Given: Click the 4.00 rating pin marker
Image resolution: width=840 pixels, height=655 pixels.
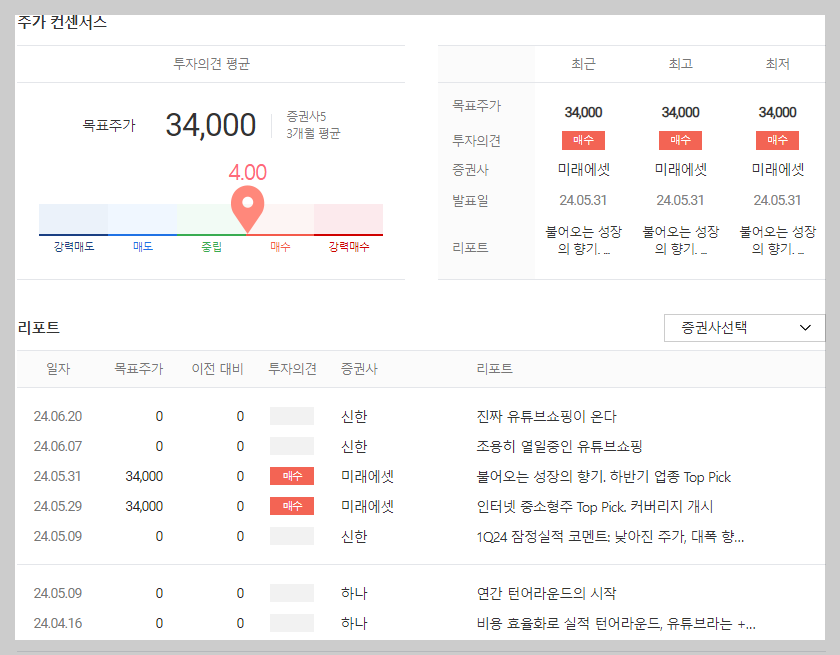Looking at the screenshot, I should tap(248, 209).
